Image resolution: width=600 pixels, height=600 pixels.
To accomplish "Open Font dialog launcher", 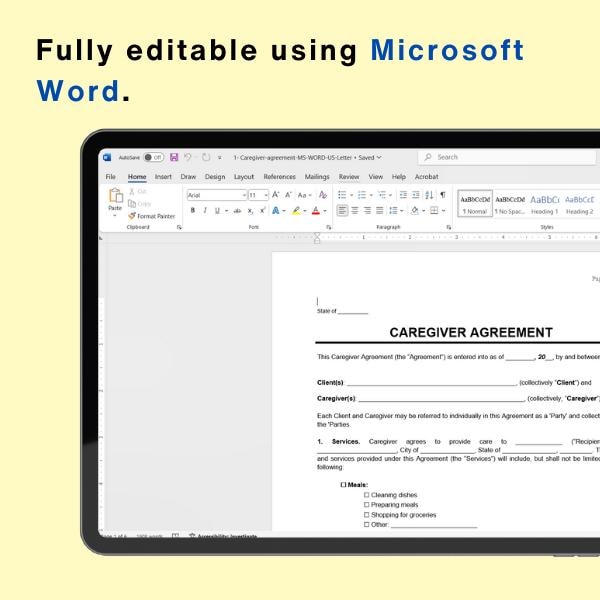I will coord(328,227).
